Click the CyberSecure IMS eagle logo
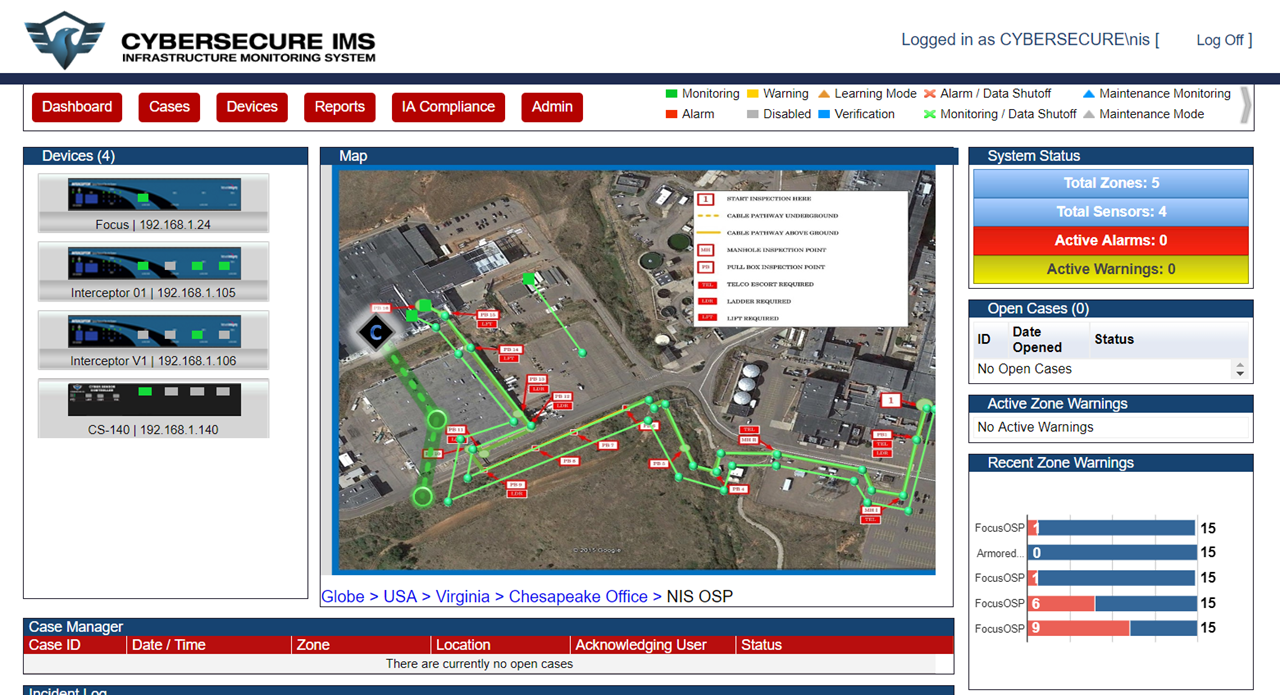This screenshot has height=695, width=1280. 65,40
